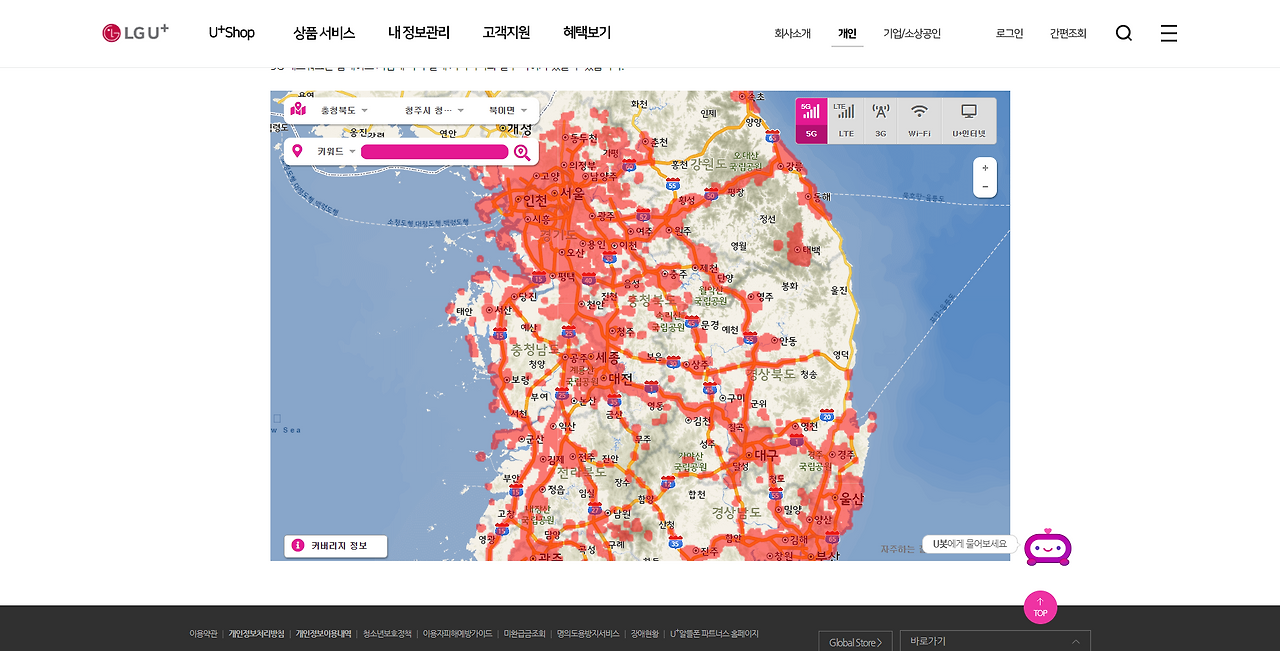The image size is (1280, 651).
Task: Show Wi-Fi coverage on map
Action: (919, 121)
